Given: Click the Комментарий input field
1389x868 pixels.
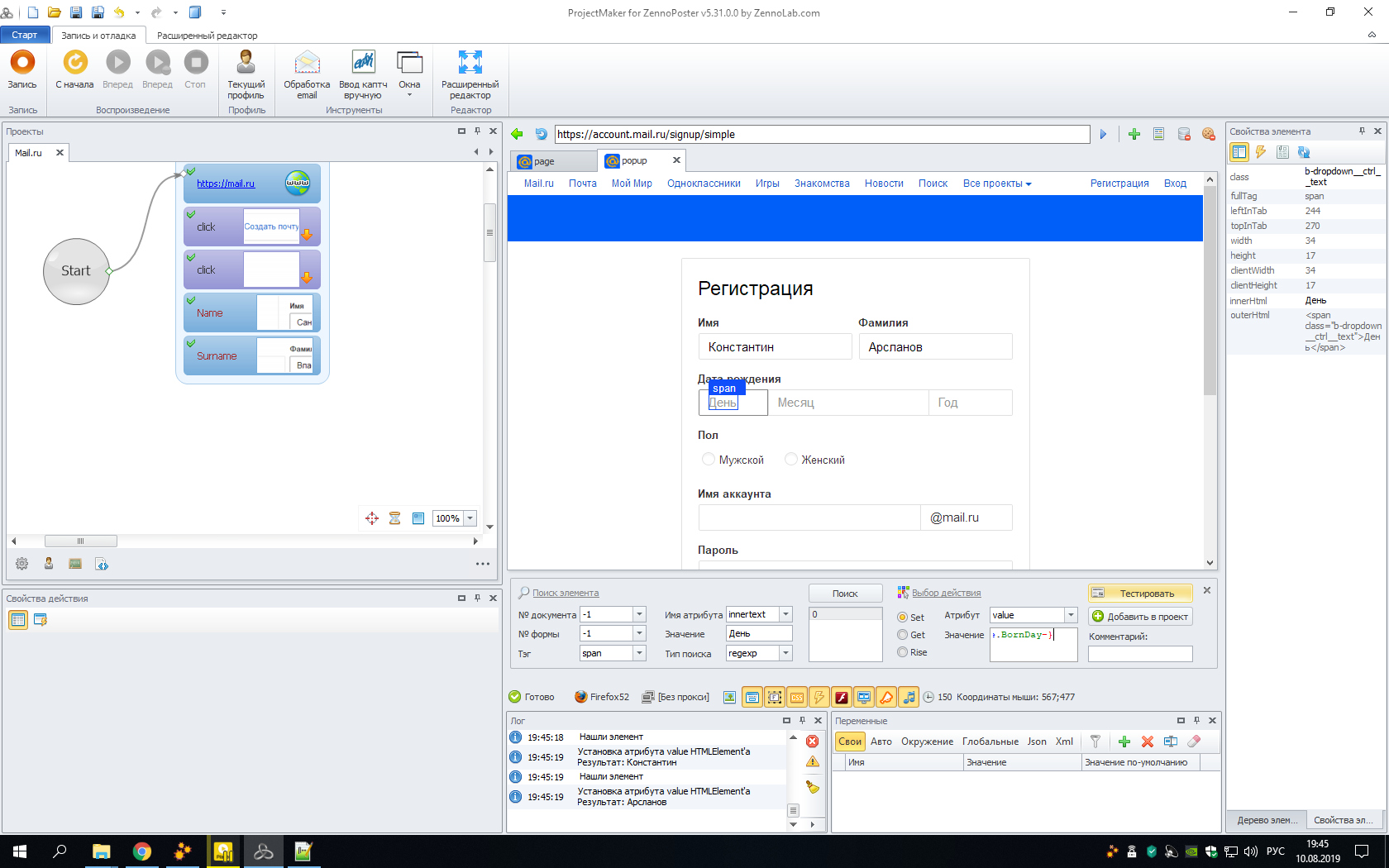Looking at the screenshot, I should pos(1140,654).
